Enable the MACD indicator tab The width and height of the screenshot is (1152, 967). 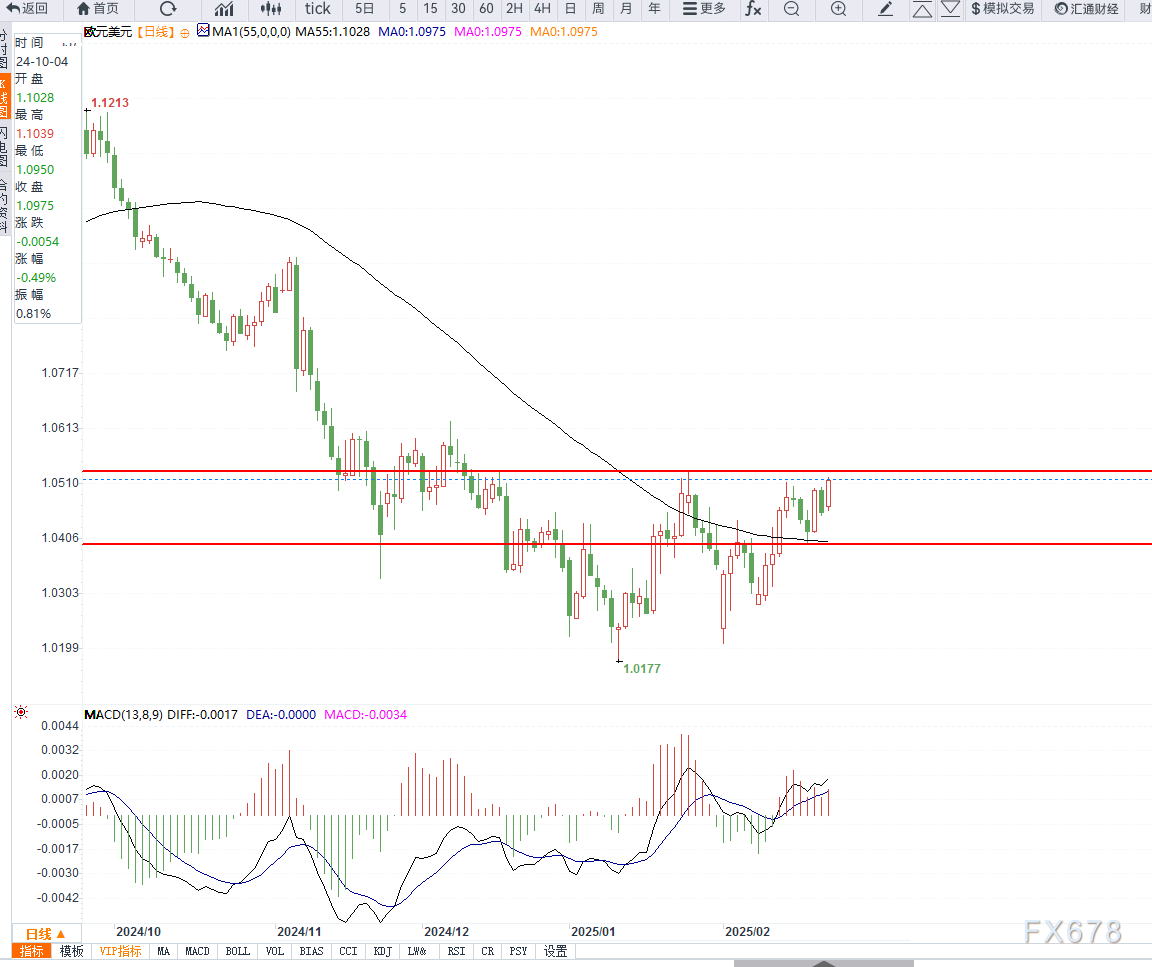[197, 951]
